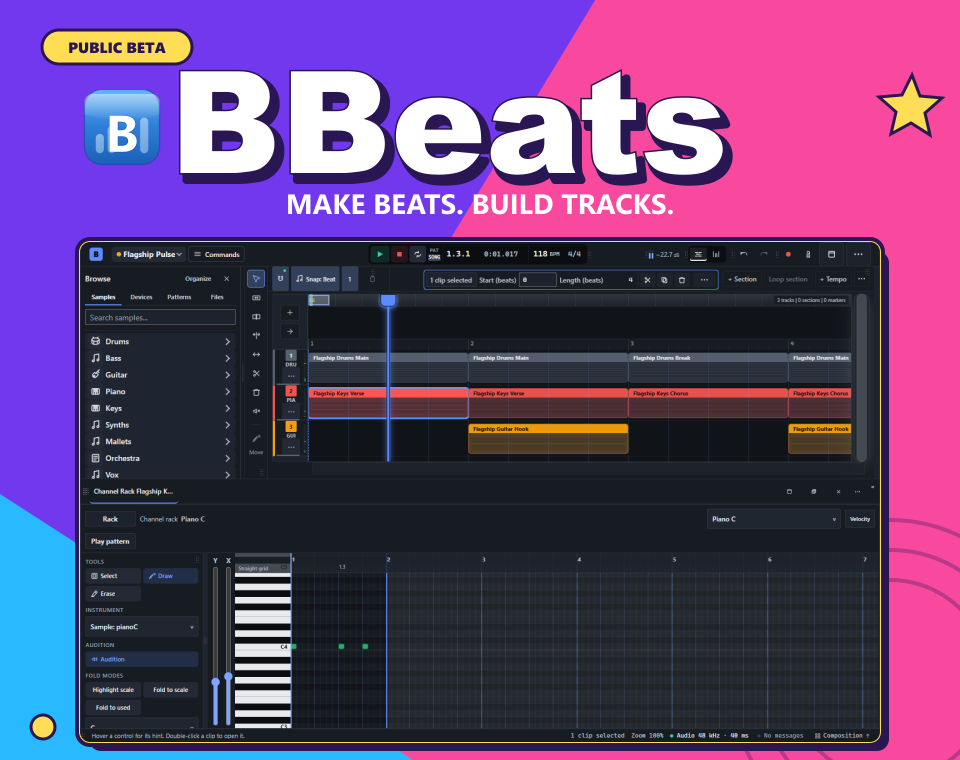Screen dimensions: 960x760
Task: Click the red Stop transport button
Action: [399, 254]
